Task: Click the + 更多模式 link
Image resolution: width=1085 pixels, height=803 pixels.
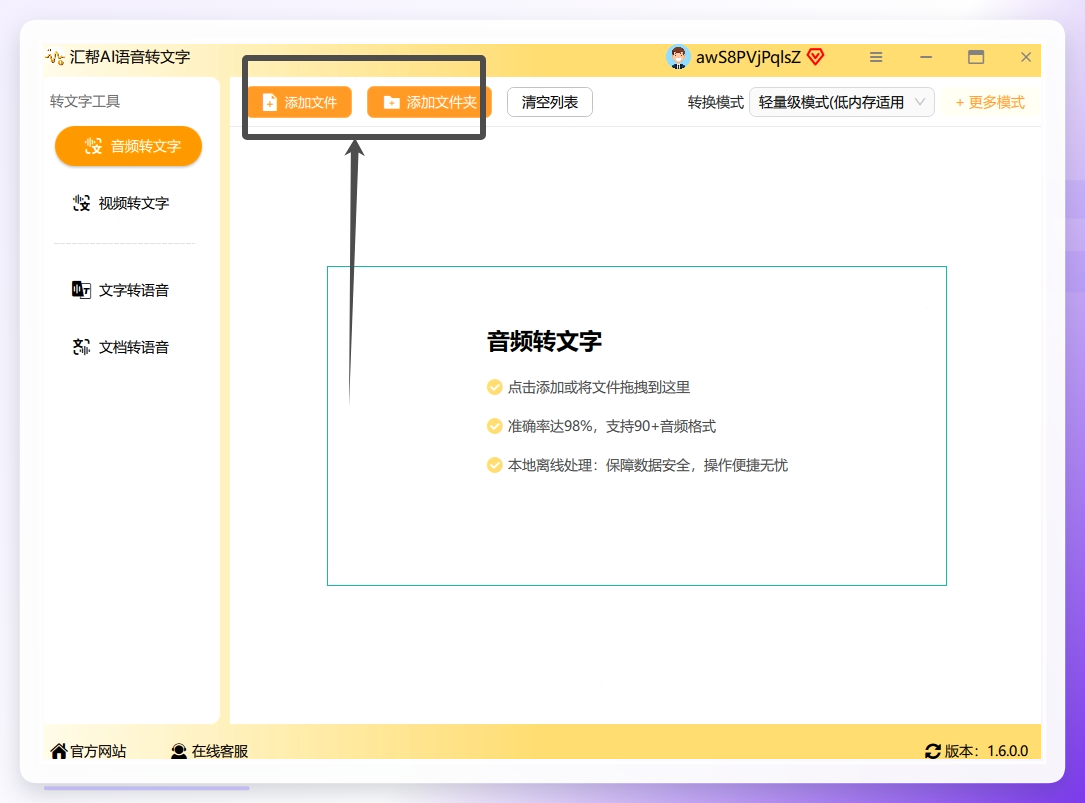Action: (990, 102)
